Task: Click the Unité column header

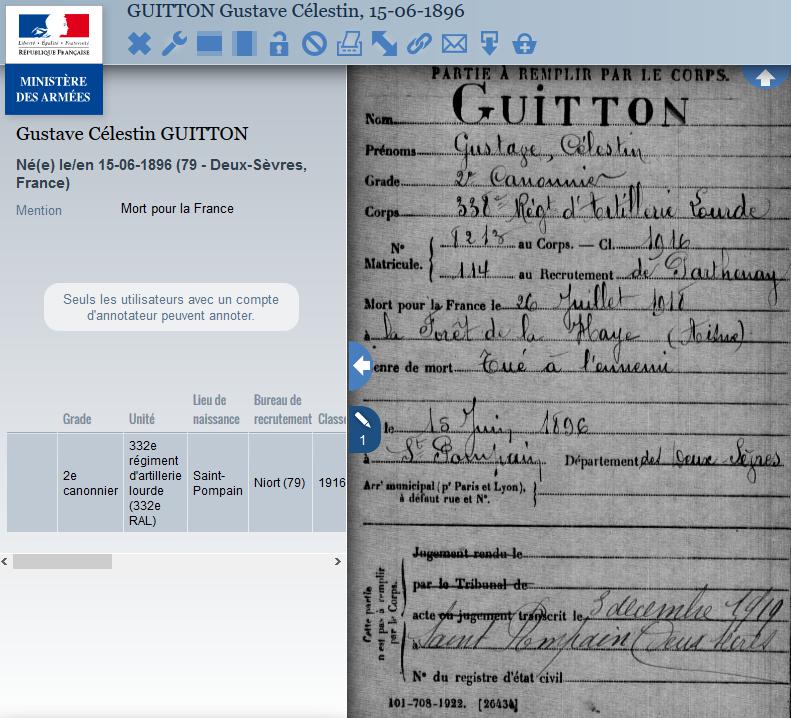Action: 142,419
